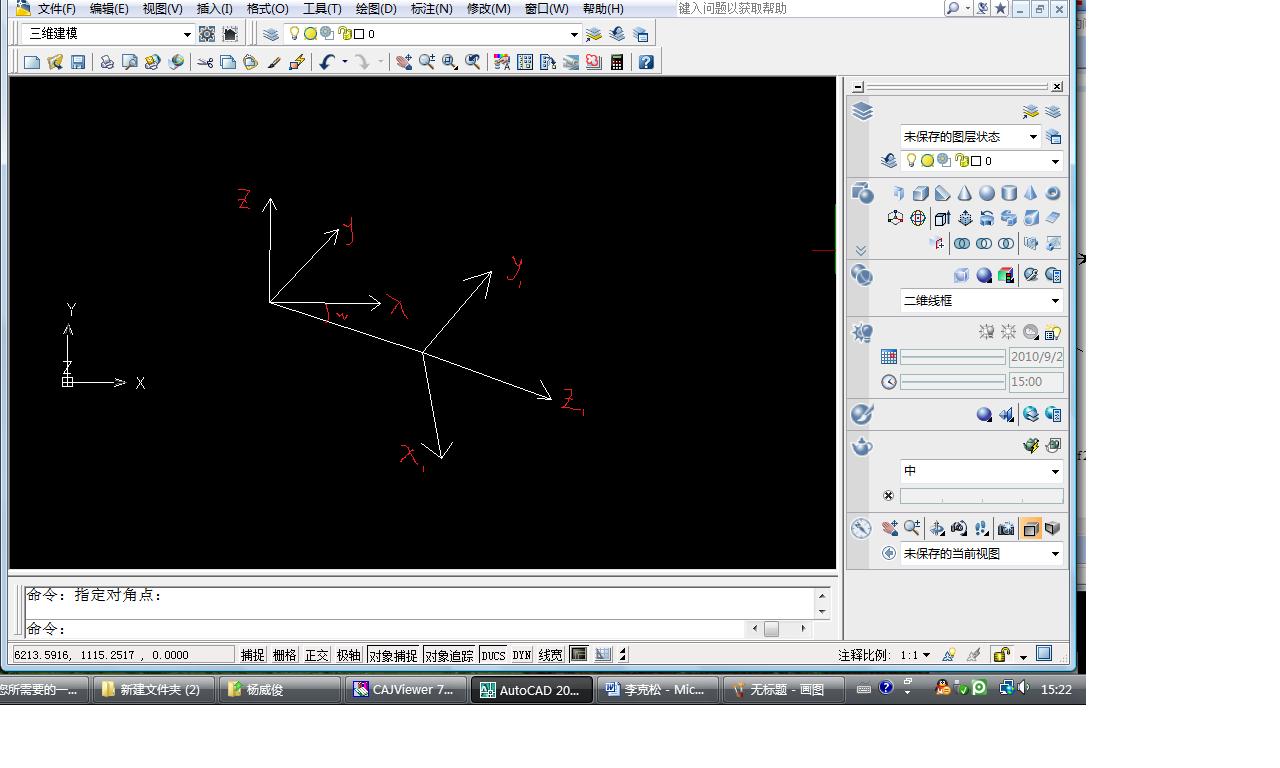The width and height of the screenshot is (1280, 768).
Task: Click the help search input field
Action: pyautogui.click(x=808, y=8)
